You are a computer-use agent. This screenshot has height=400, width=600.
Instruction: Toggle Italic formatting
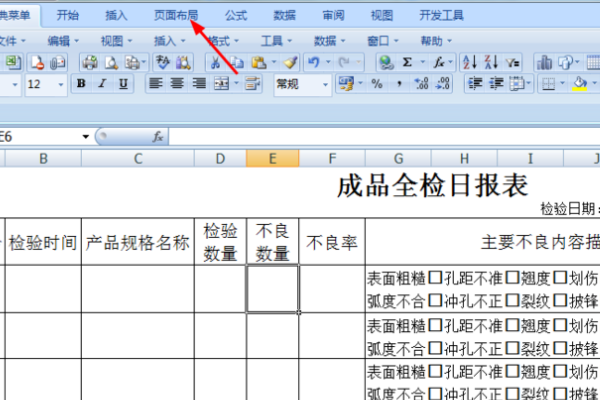pos(102,83)
